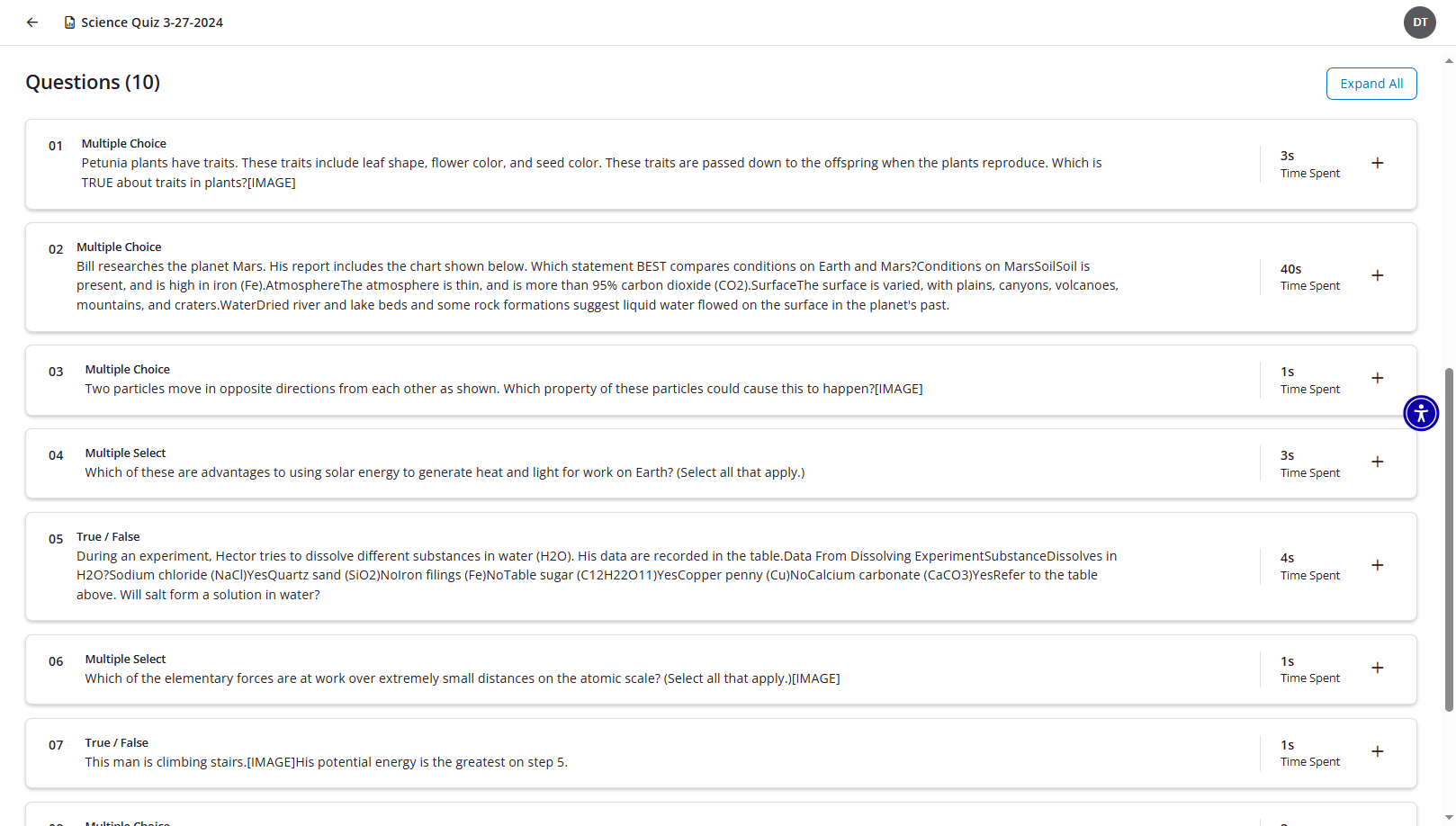Click the scrollbar down arrow
Viewport: 1456px width, 826px height.
click(x=1447, y=813)
